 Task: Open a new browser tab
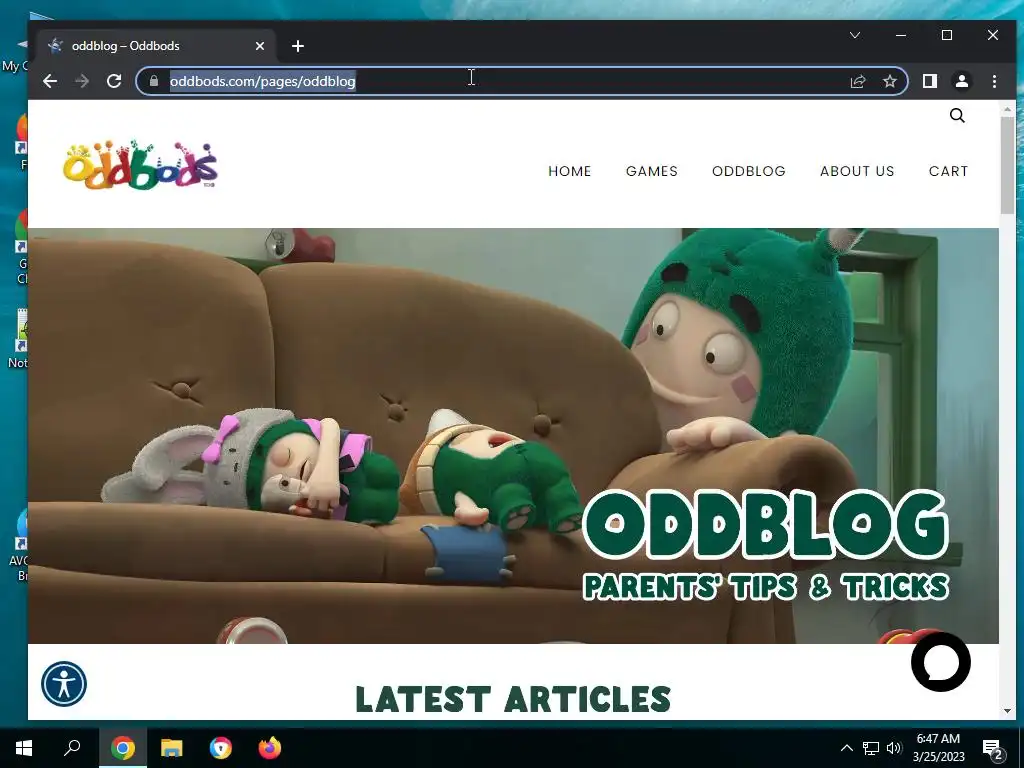click(x=298, y=46)
